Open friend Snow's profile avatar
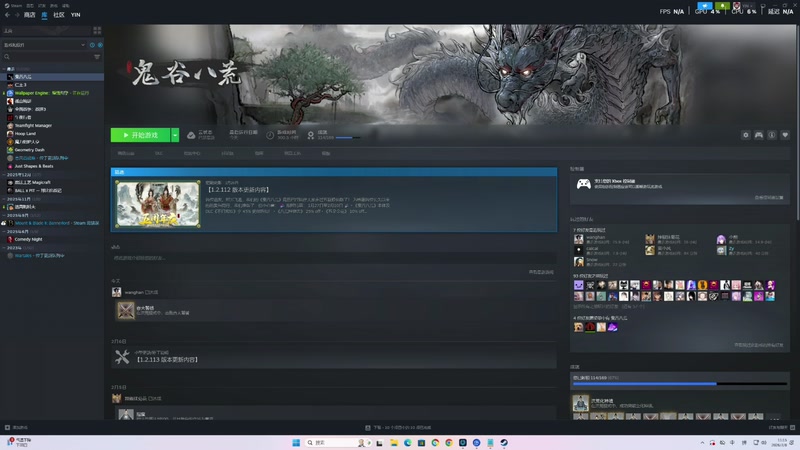 tap(579, 262)
